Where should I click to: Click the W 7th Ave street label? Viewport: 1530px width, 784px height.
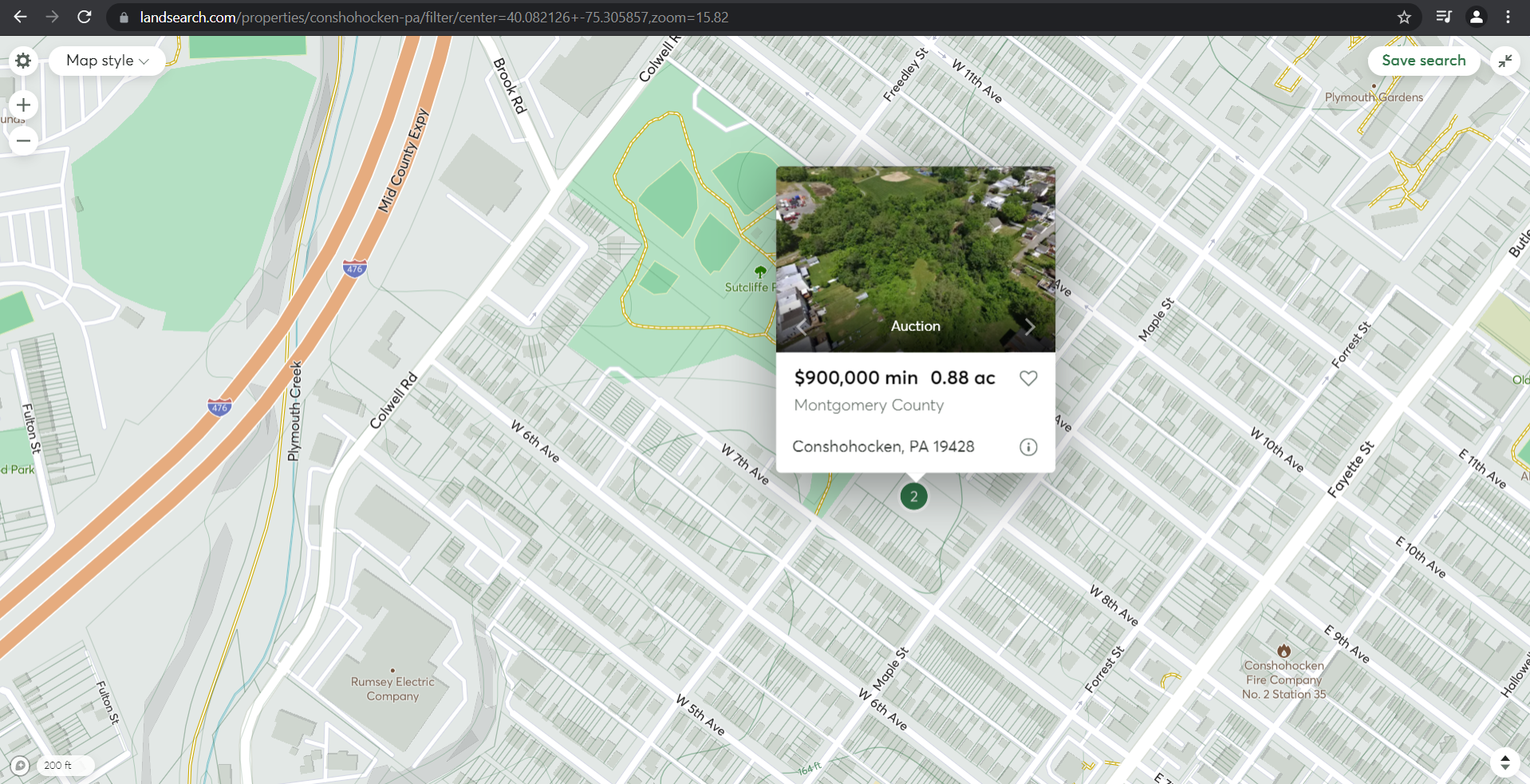[745, 465]
